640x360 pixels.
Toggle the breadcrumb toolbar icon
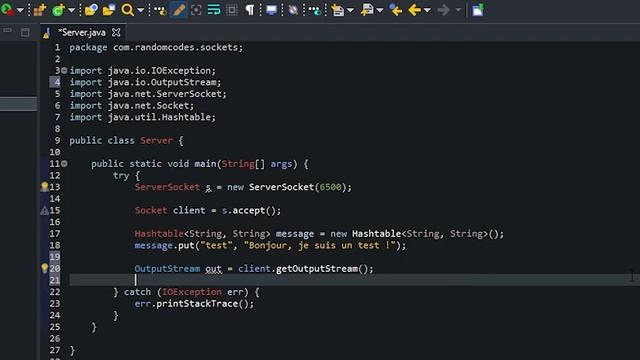160,10
